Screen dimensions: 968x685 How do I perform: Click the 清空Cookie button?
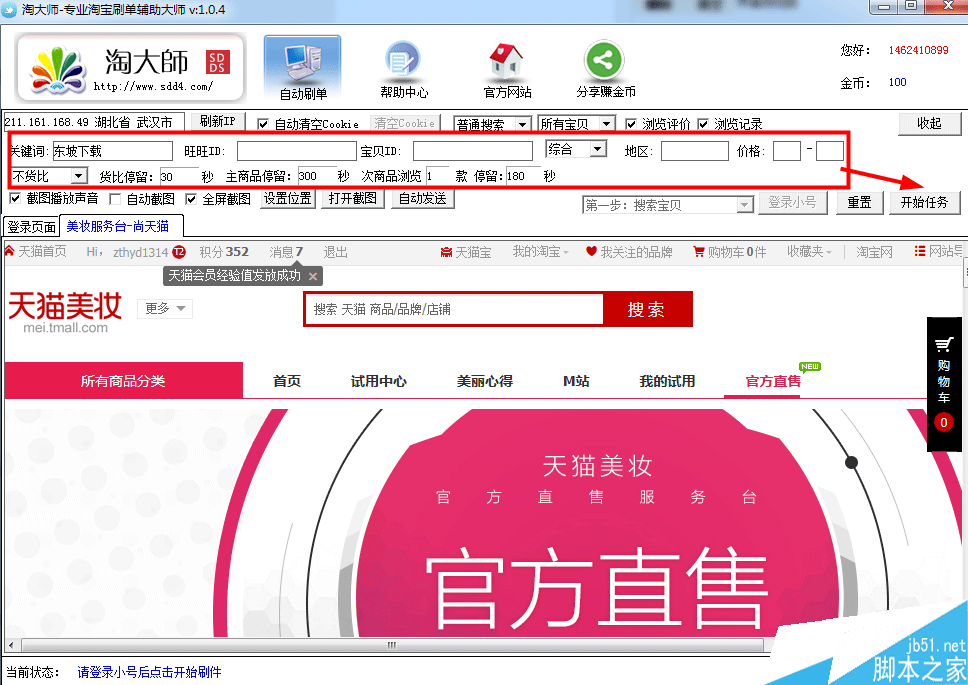(405, 123)
